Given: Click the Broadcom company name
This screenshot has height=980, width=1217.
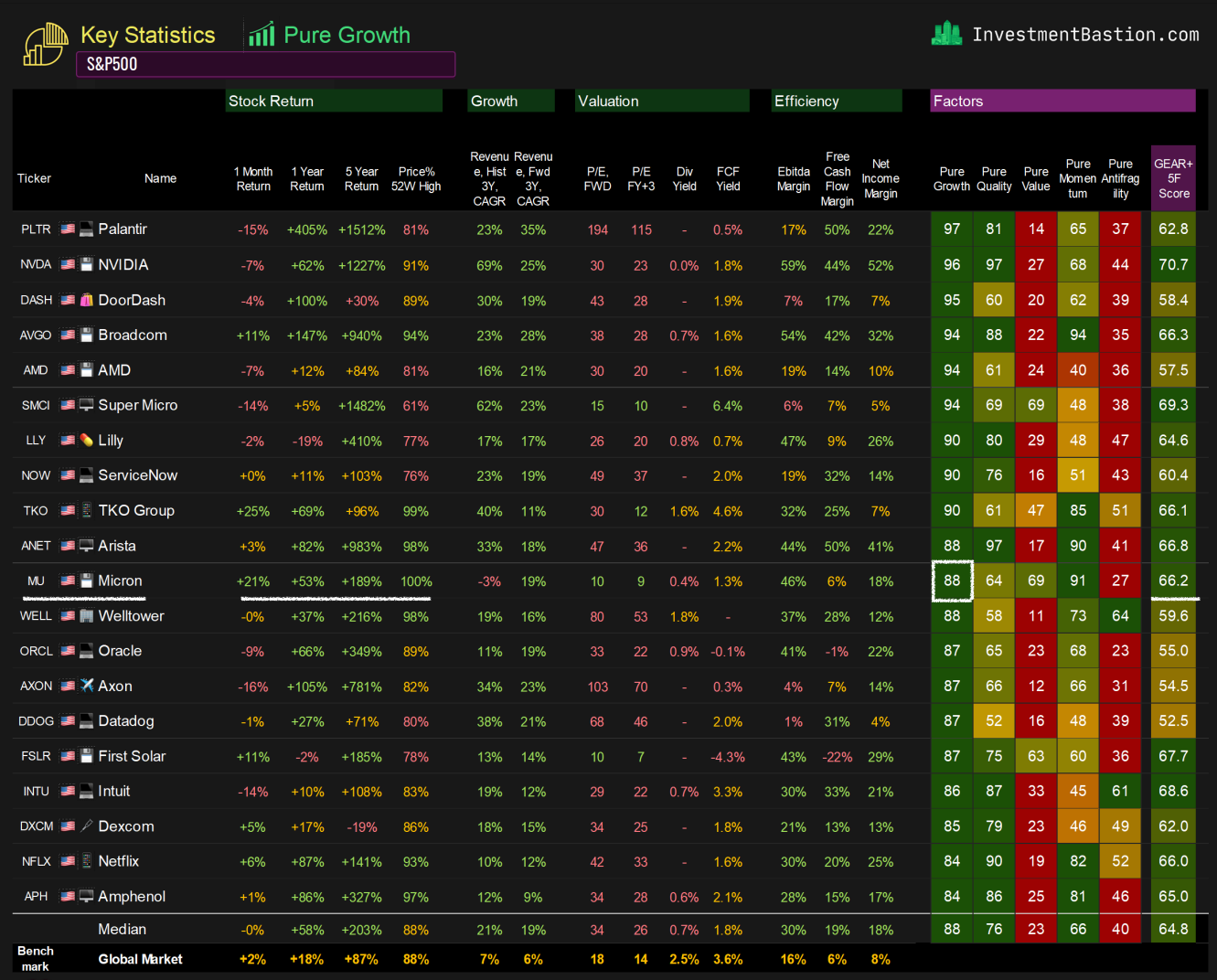Looking at the screenshot, I should (x=133, y=335).
